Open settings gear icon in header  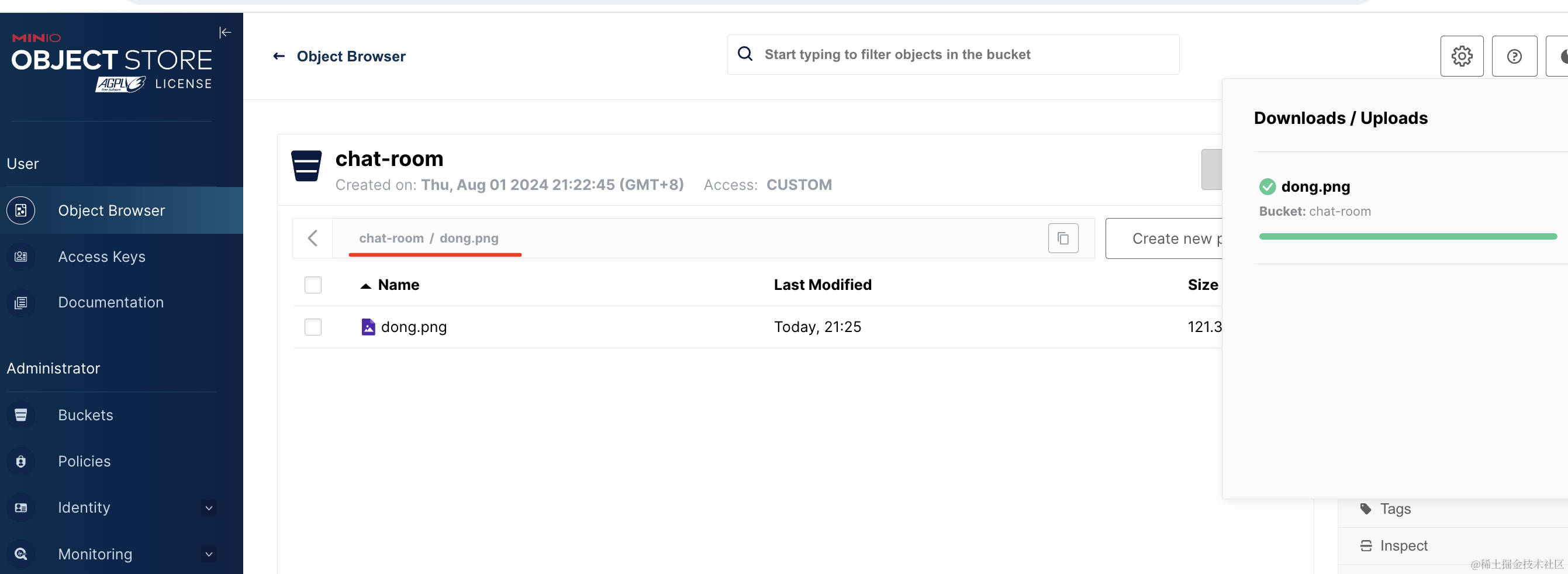1461,56
